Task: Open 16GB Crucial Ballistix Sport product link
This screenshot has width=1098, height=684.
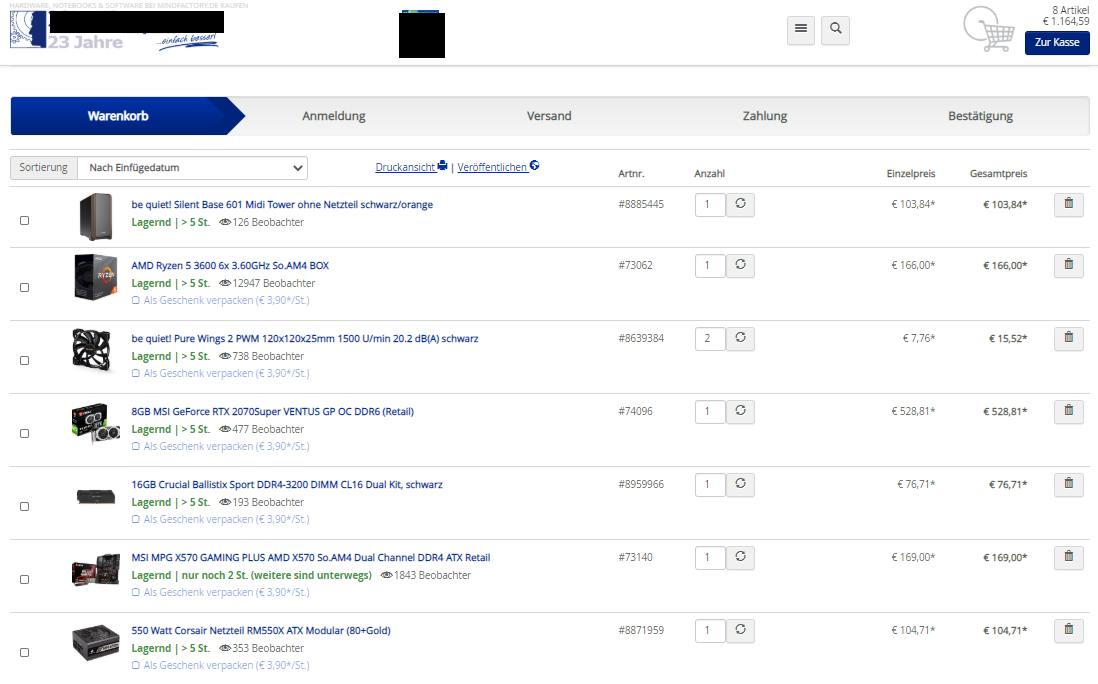Action: click(287, 484)
